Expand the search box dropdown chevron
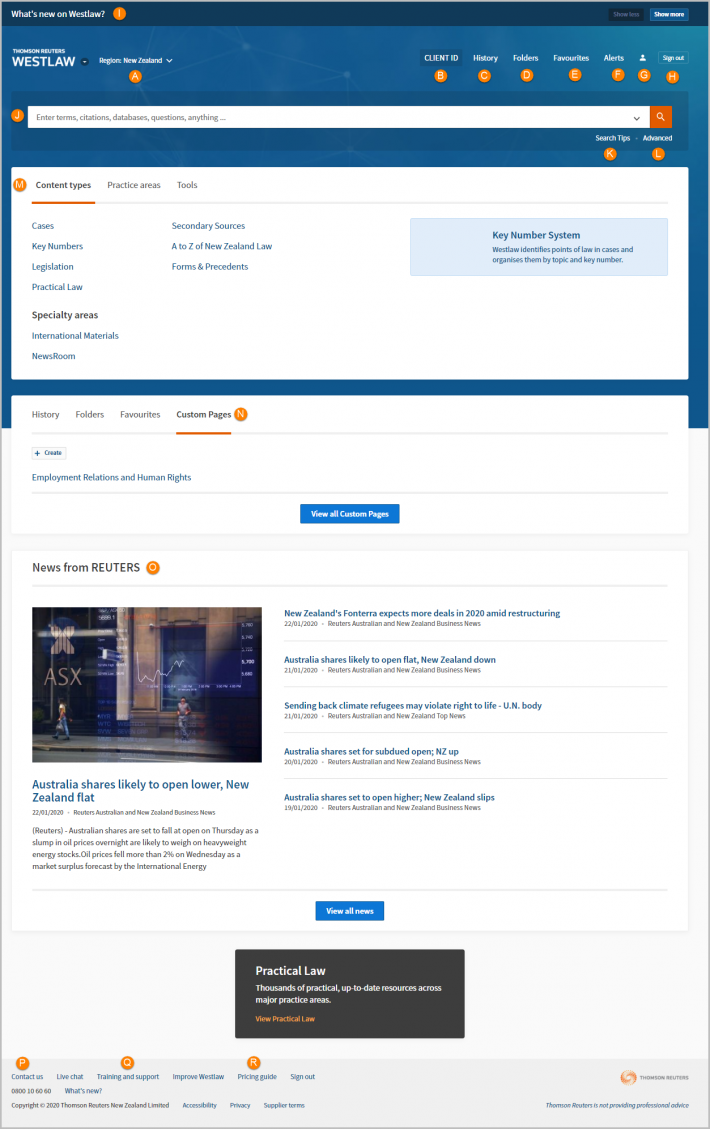The image size is (710, 1129). [x=637, y=118]
